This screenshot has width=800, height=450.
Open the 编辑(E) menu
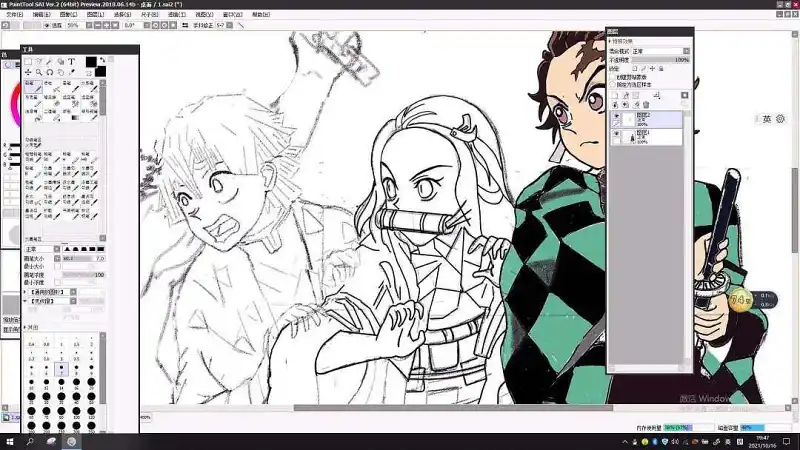pyautogui.click(x=41, y=14)
